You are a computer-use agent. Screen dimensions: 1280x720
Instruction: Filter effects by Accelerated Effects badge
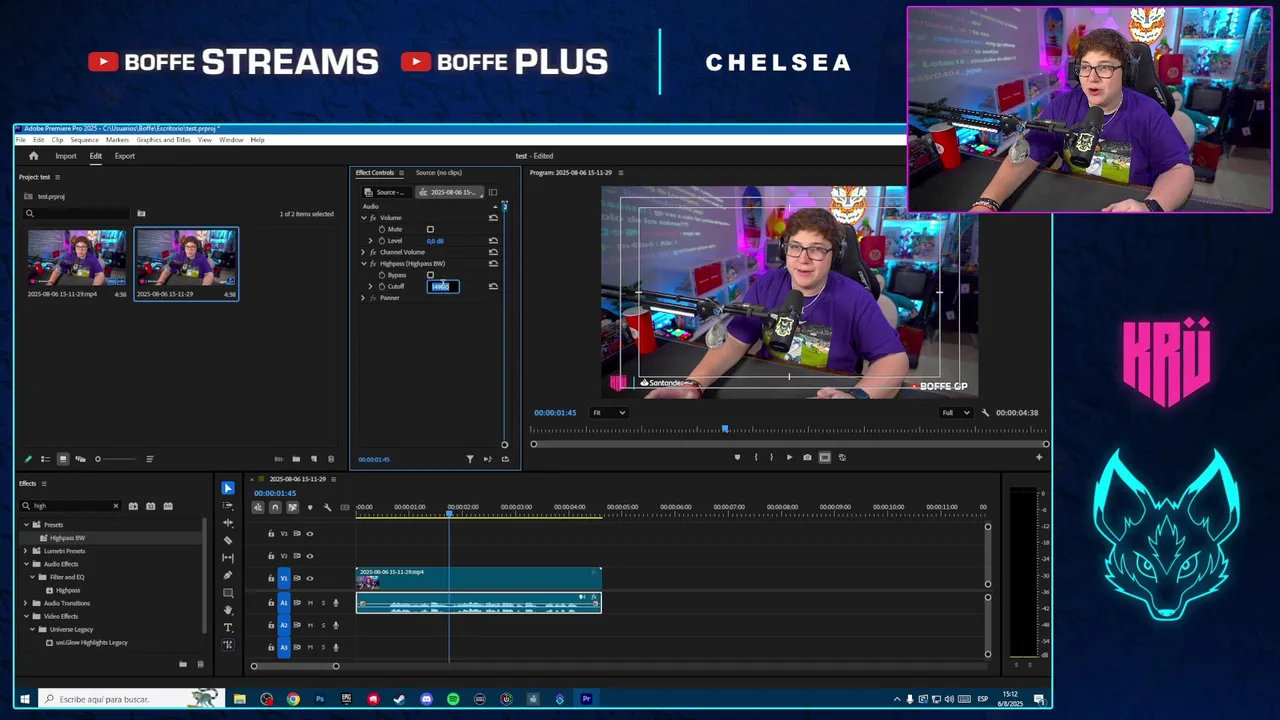click(133, 506)
